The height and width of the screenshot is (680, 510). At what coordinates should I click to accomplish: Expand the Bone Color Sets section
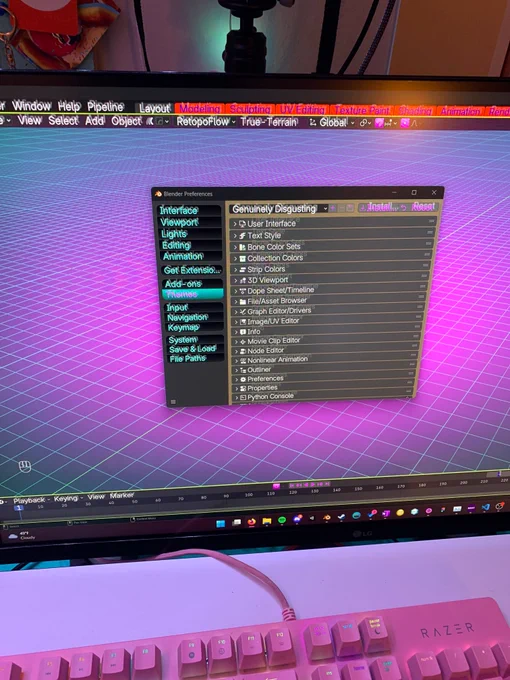331,247
